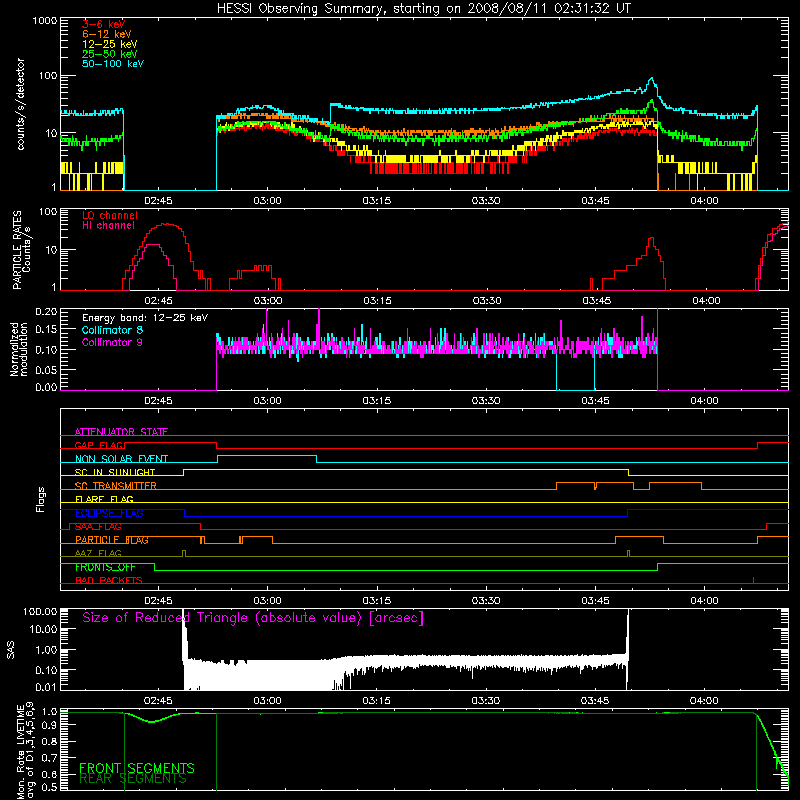
Task: Click the 0.9 livetime tick label
Action: (51, 724)
